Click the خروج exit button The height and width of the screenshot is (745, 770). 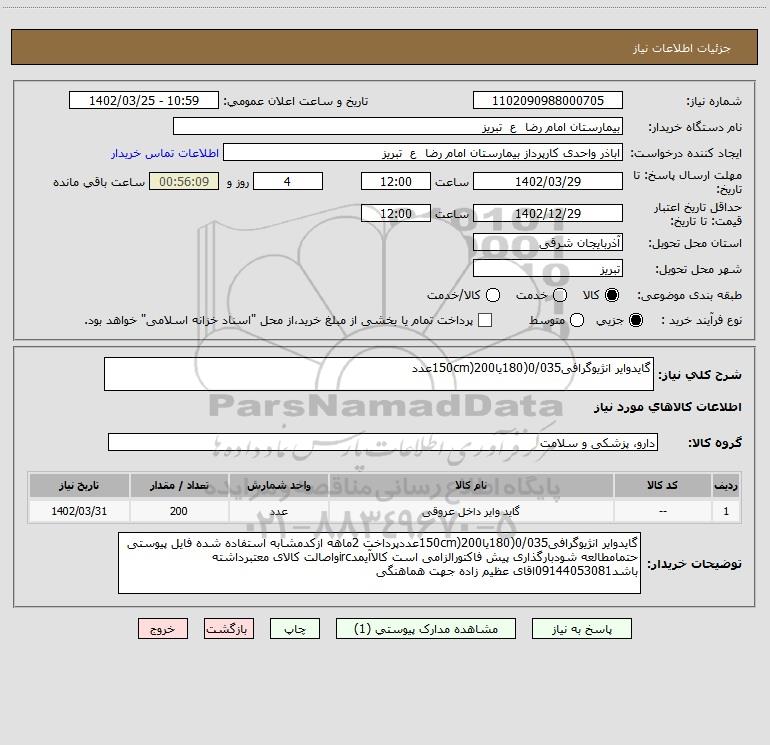tap(163, 629)
